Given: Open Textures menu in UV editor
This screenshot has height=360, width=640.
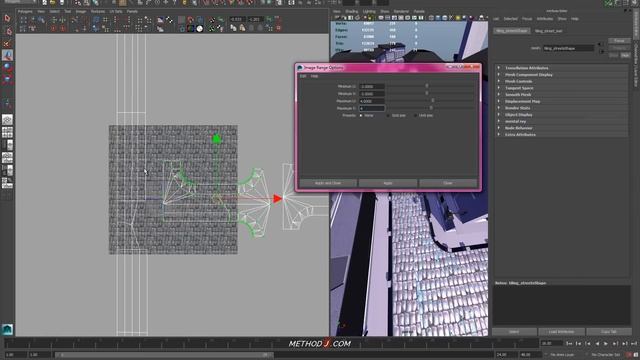Looking at the screenshot, I should [x=98, y=11].
